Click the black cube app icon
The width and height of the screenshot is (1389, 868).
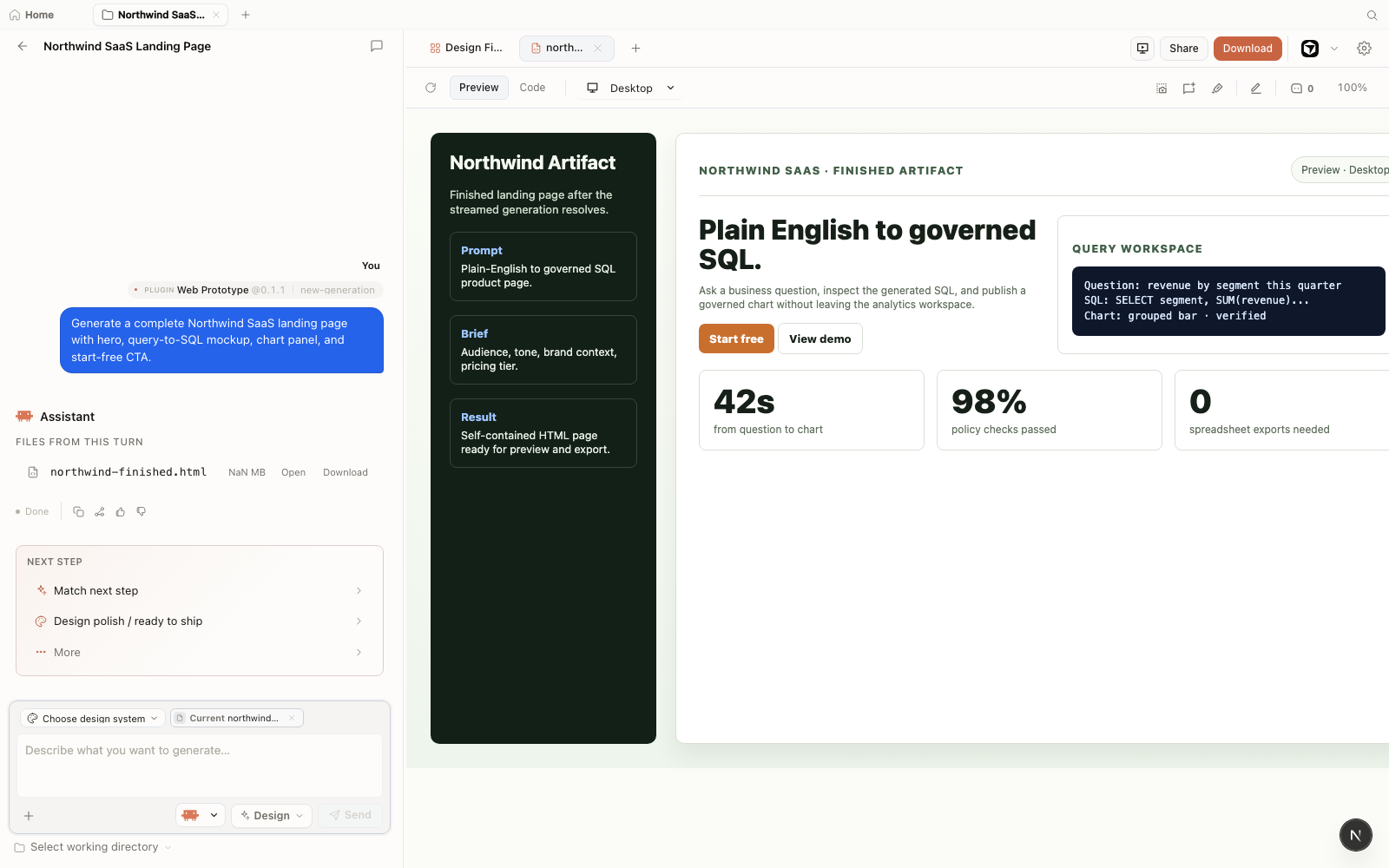pos(1310,49)
